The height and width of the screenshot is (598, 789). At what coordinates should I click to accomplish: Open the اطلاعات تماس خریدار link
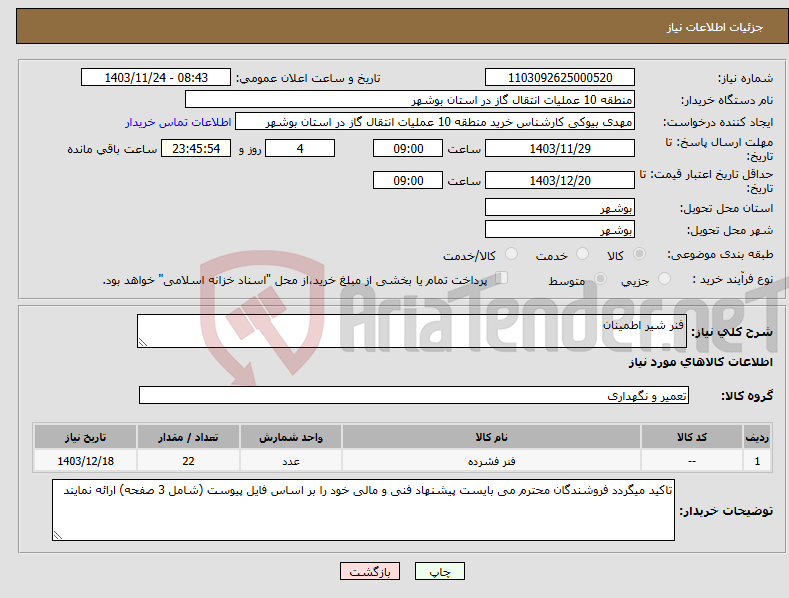click(x=178, y=122)
